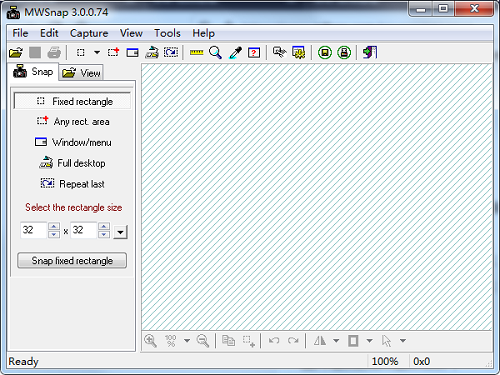Click the 0x0 size status field

click(x=422, y=361)
